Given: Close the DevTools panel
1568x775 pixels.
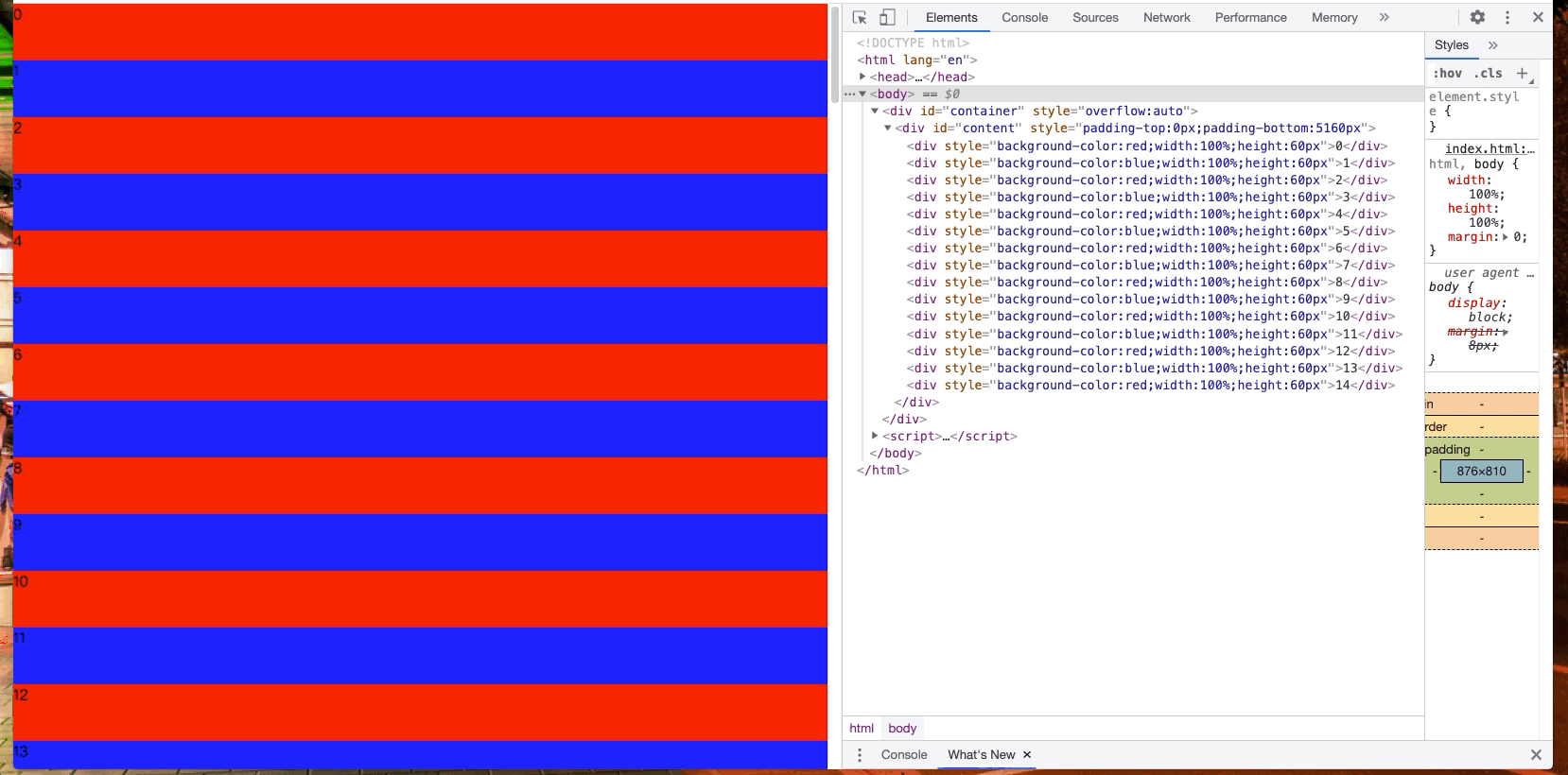Looking at the screenshot, I should coord(1538,17).
